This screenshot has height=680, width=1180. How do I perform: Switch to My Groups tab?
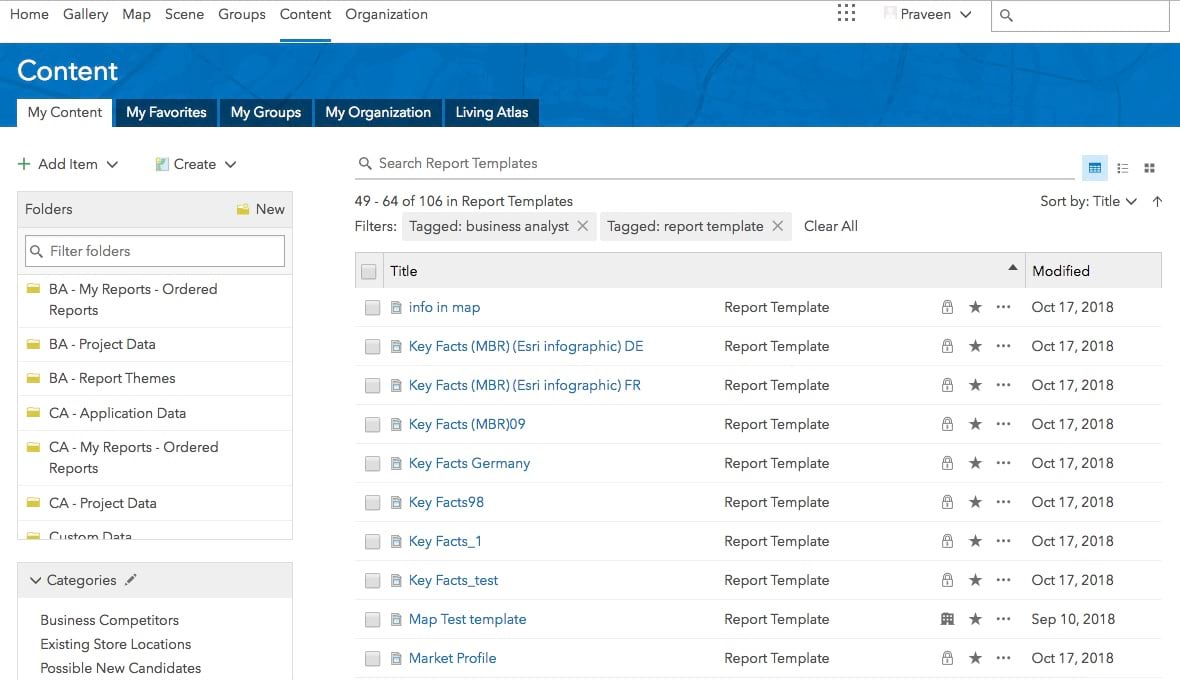(x=266, y=112)
